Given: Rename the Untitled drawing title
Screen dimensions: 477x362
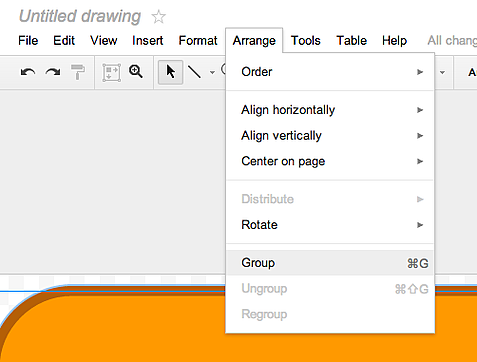Looking at the screenshot, I should point(80,16).
